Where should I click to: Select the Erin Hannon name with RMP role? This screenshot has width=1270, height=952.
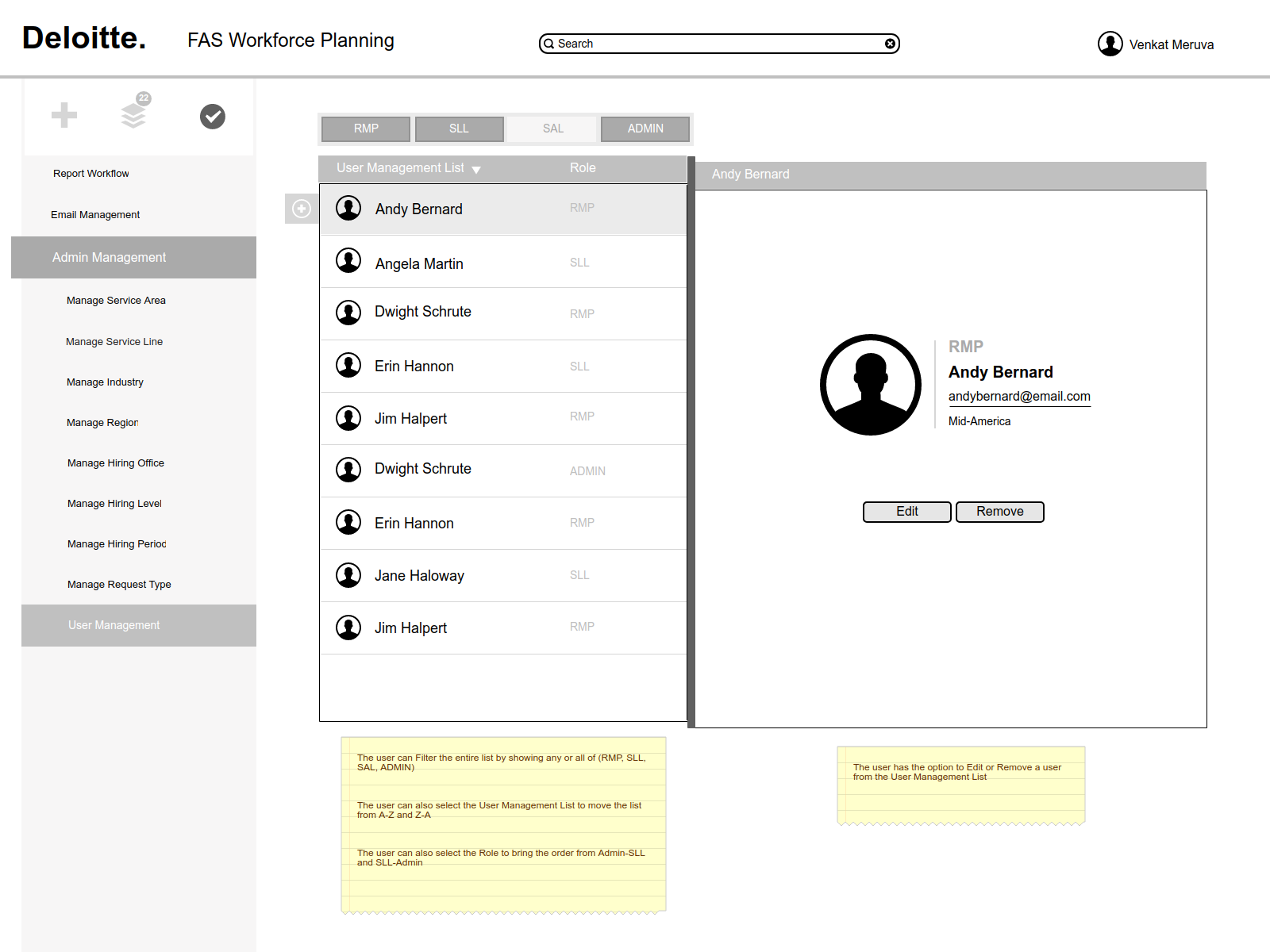click(414, 524)
